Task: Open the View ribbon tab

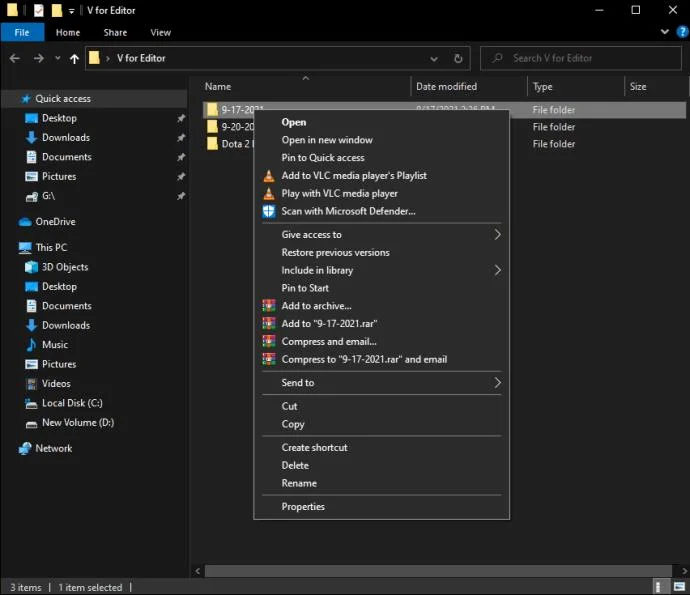Action: [161, 33]
